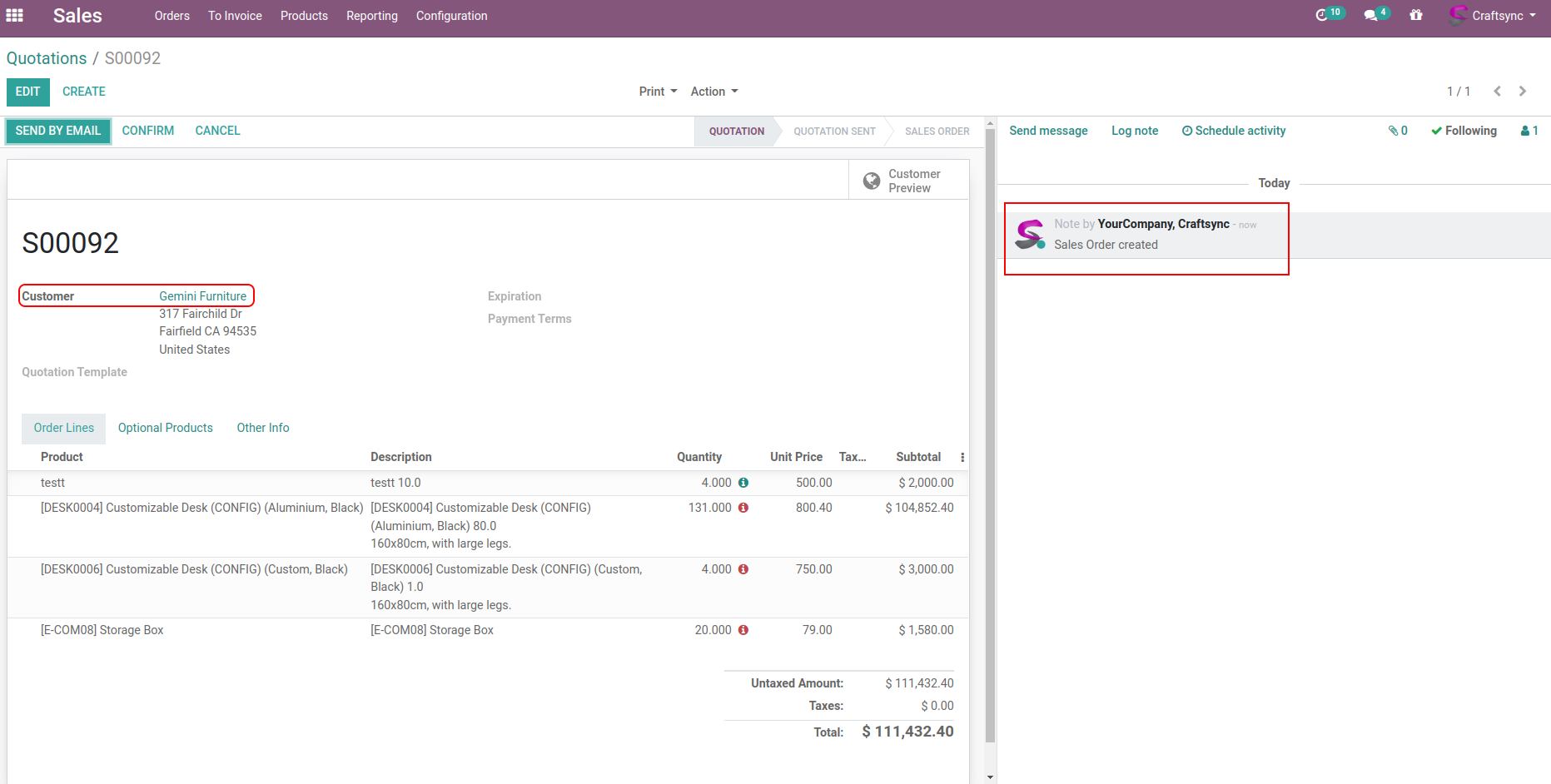Open the Reporting menu
Screen dimensions: 1551x784
tap(371, 16)
